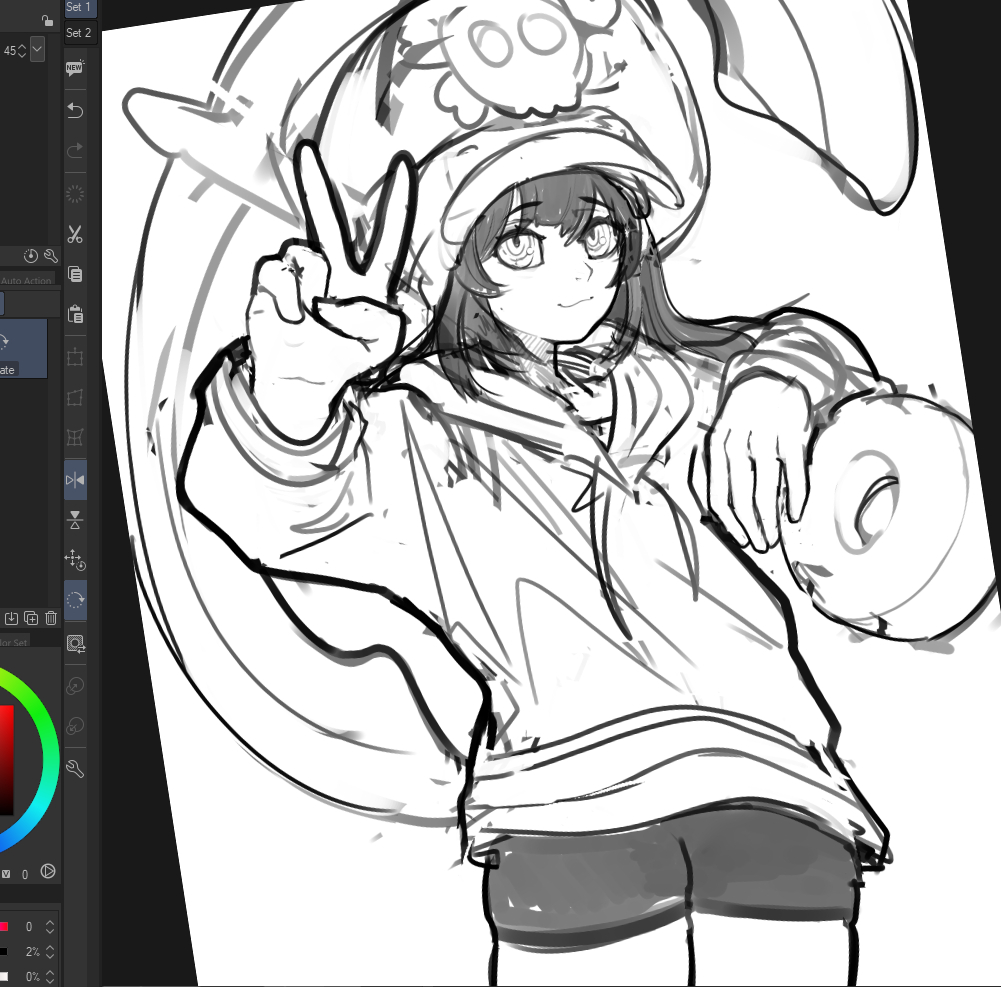Click the Mesh Transformation grid icon
Screen dimensions: 1001x987
(x=75, y=437)
